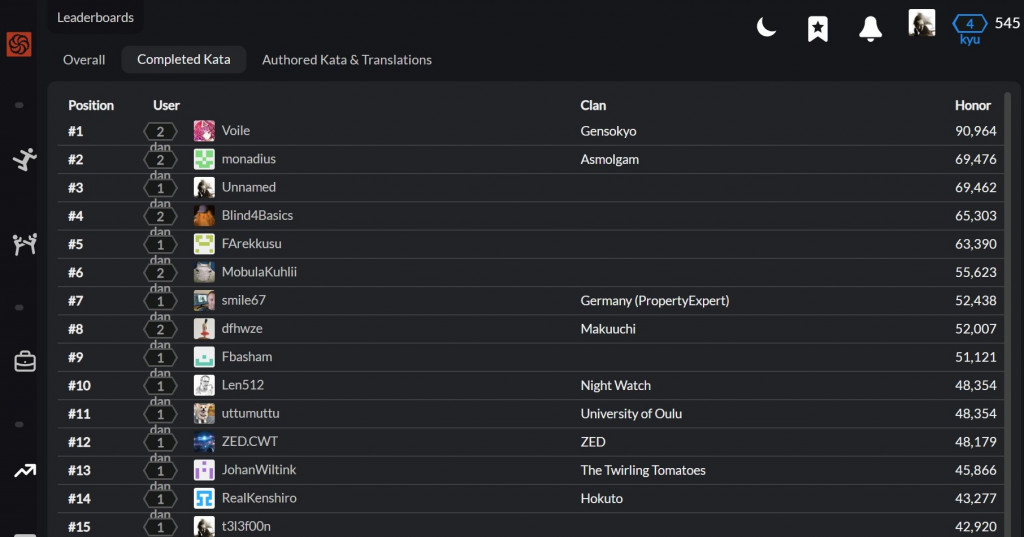This screenshot has height=537, width=1024.
Task: Open the kata practice icon in the sidebar
Action: click(x=24, y=158)
